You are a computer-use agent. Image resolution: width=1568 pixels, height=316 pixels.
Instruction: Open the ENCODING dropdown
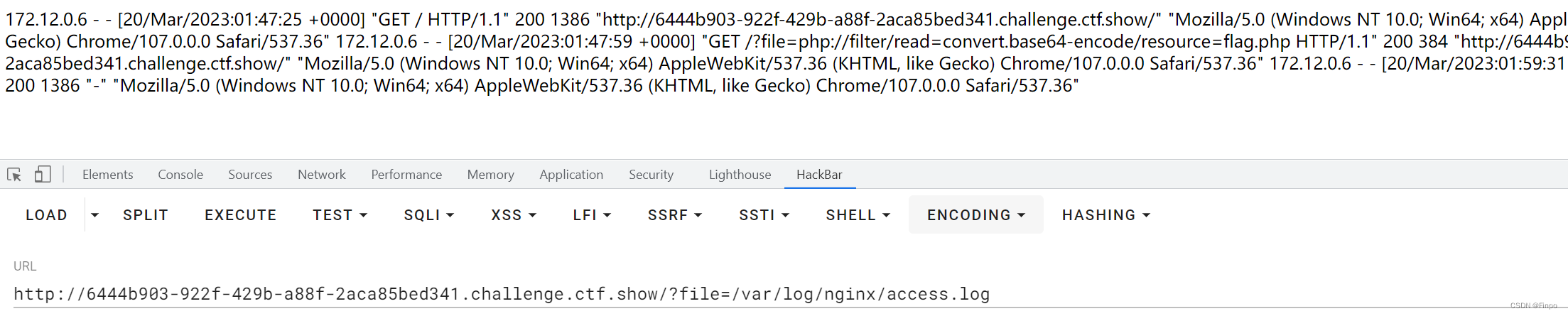pyautogui.click(x=975, y=215)
